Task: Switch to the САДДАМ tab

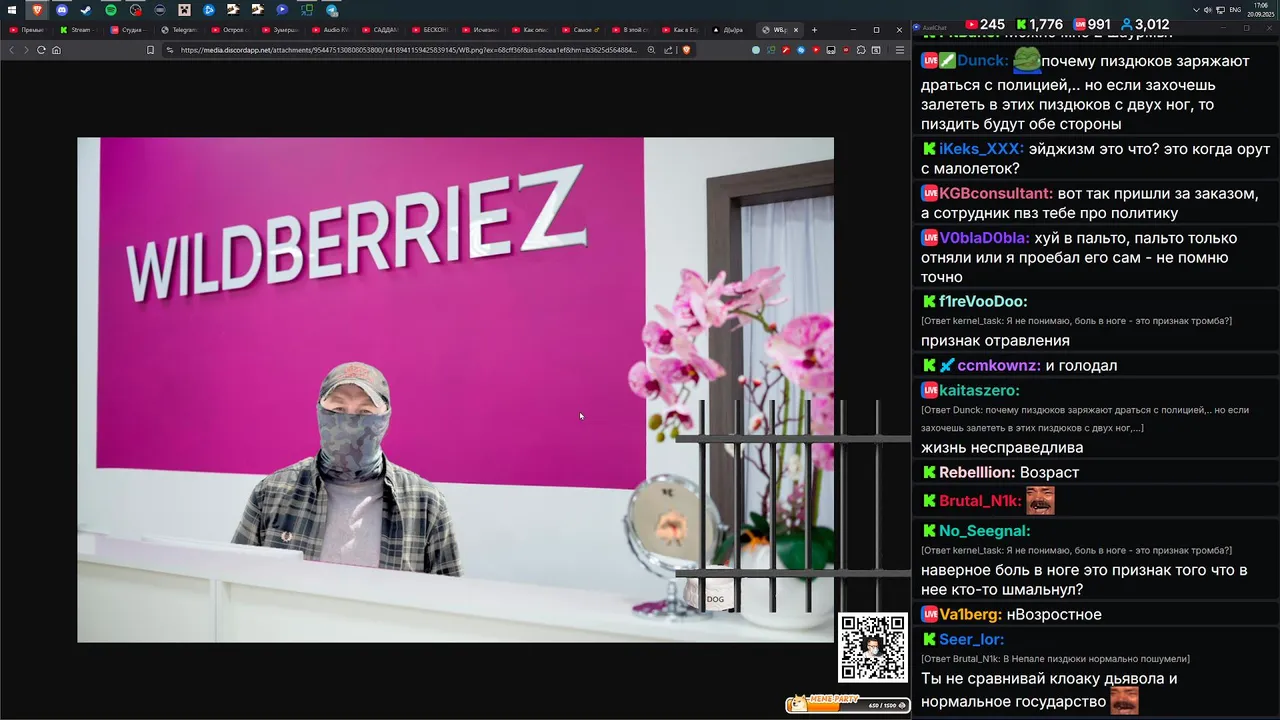Action: coord(381,30)
